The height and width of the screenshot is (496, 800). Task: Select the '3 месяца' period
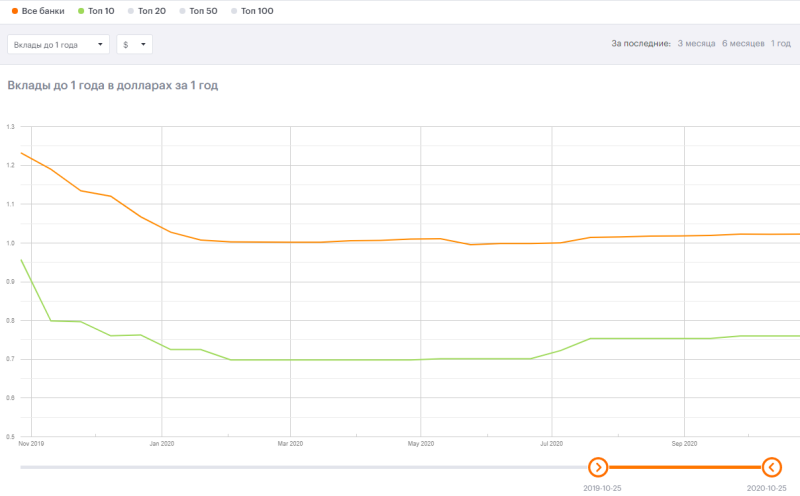pos(694,44)
